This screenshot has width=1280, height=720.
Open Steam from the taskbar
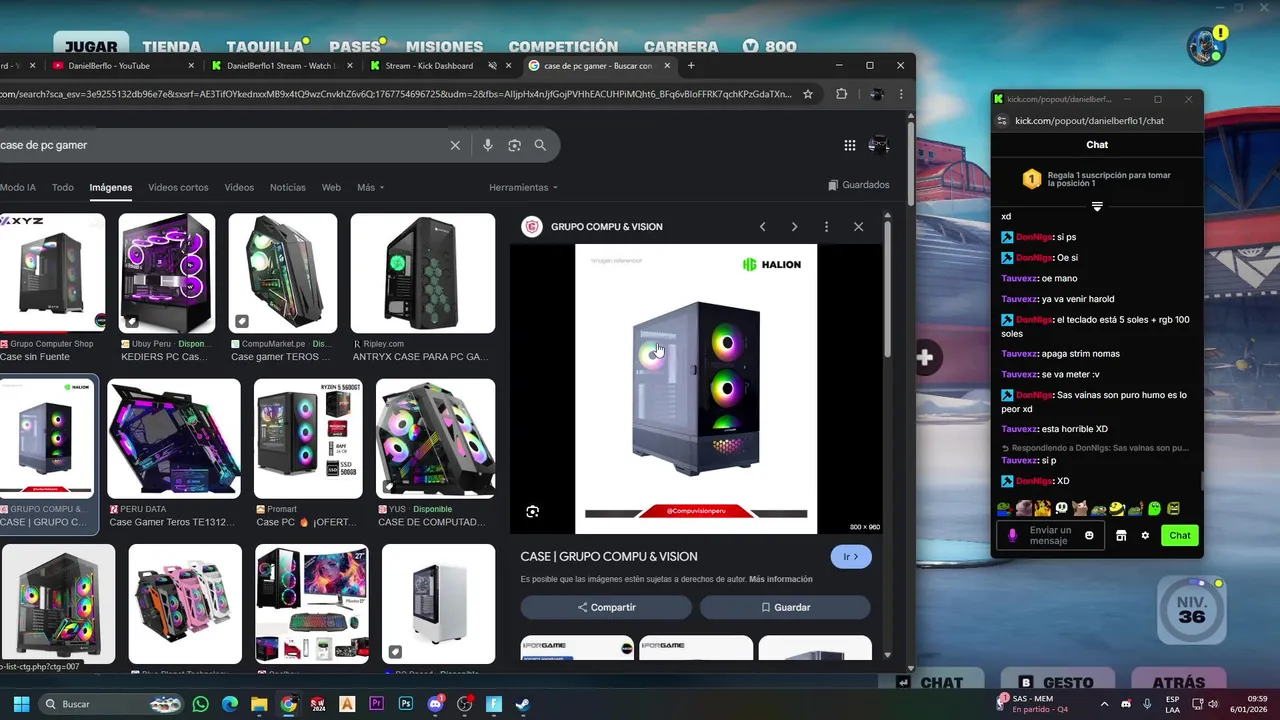pyautogui.click(x=522, y=704)
